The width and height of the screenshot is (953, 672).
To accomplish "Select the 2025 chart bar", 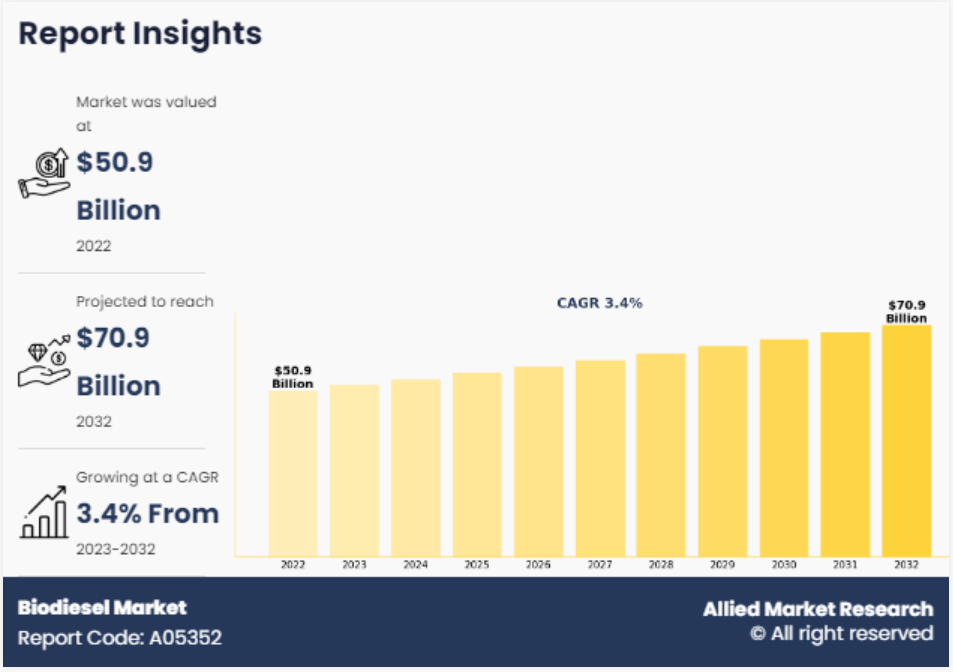I will coord(477,464).
